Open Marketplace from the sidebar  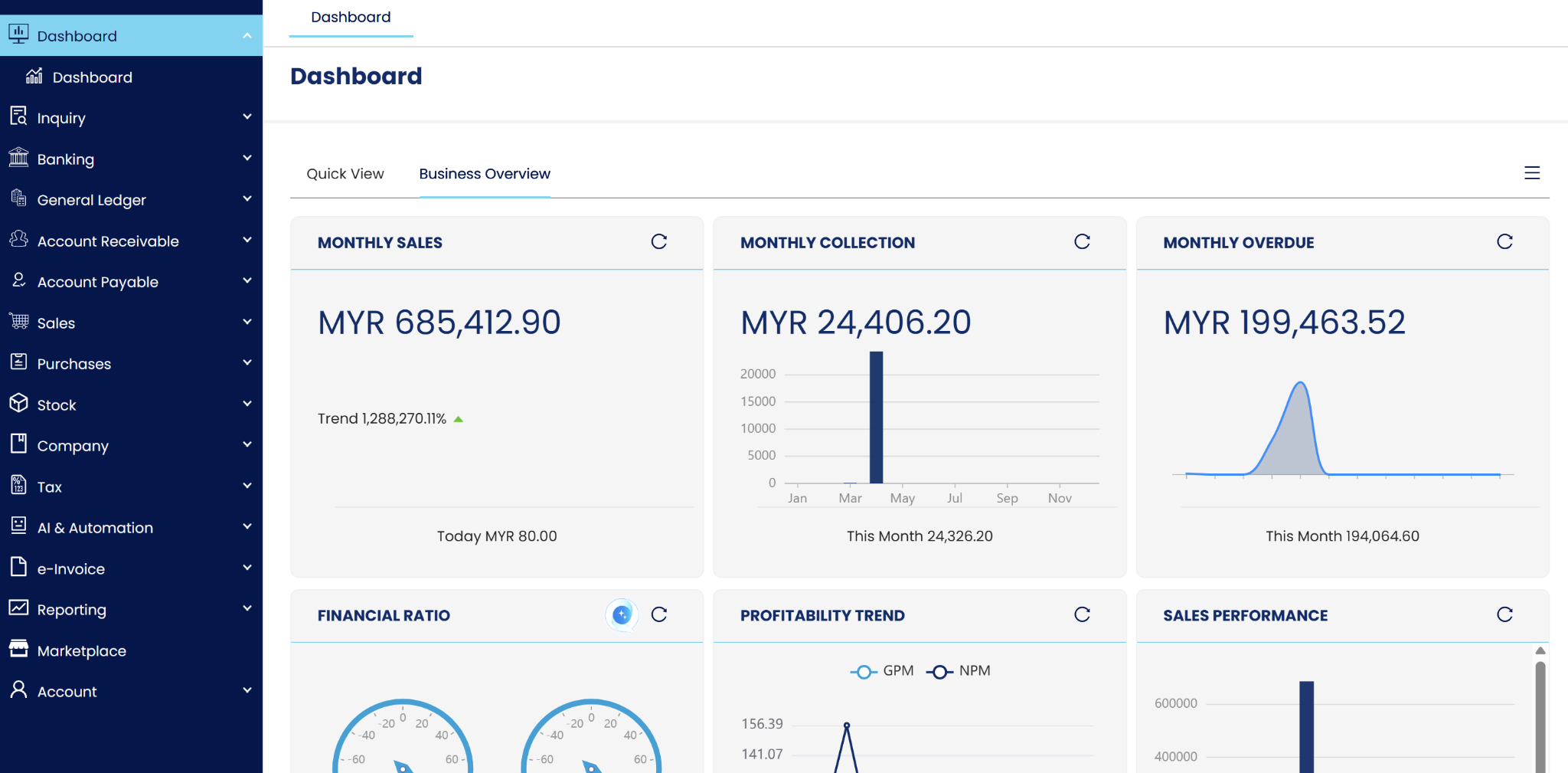click(81, 650)
